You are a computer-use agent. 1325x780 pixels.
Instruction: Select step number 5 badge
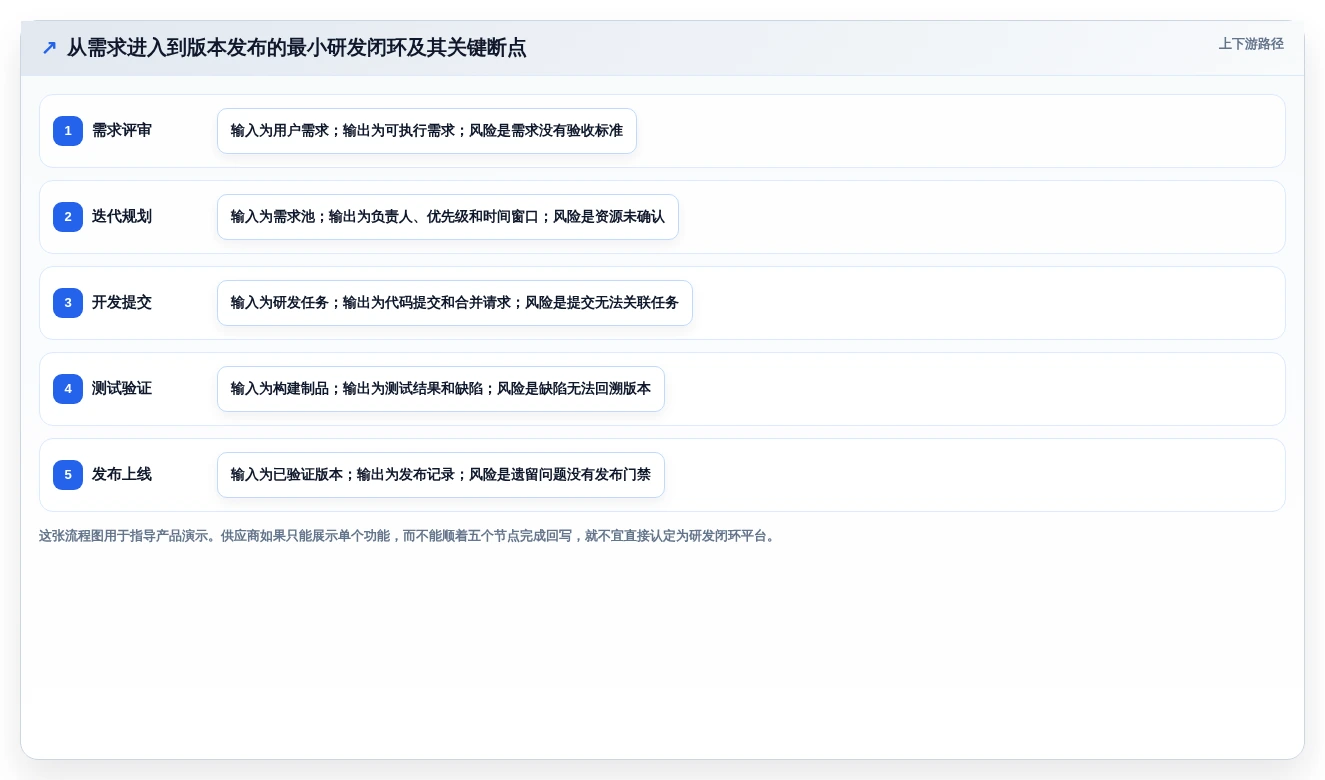pyautogui.click(x=68, y=475)
